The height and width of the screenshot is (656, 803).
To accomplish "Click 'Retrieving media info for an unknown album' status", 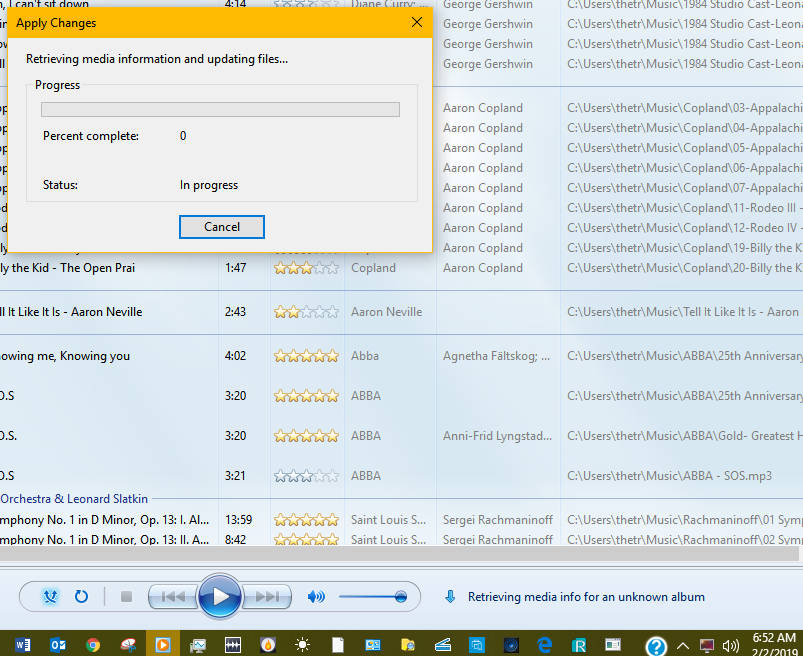I will [586, 597].
